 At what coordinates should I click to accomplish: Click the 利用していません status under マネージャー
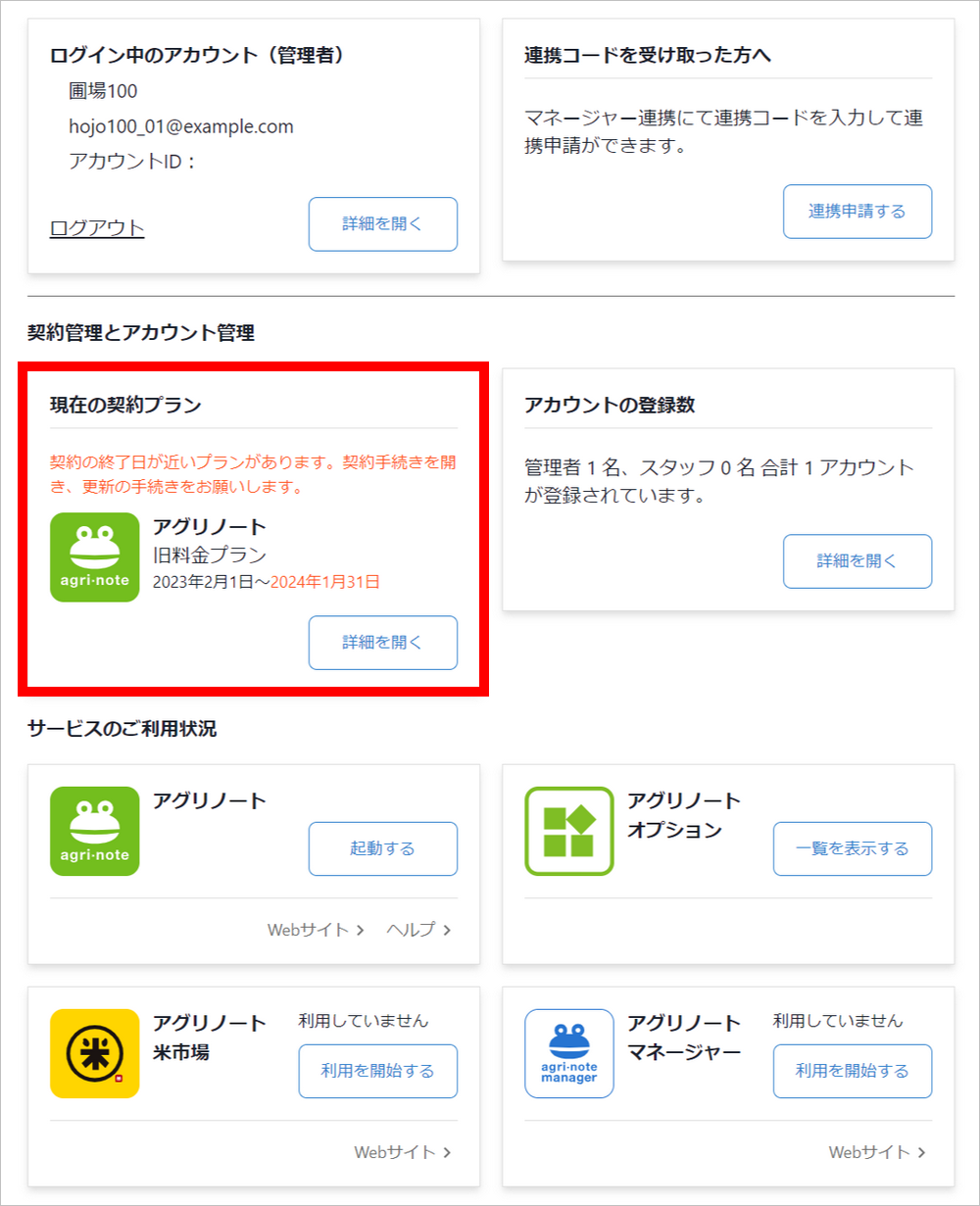838,1021
